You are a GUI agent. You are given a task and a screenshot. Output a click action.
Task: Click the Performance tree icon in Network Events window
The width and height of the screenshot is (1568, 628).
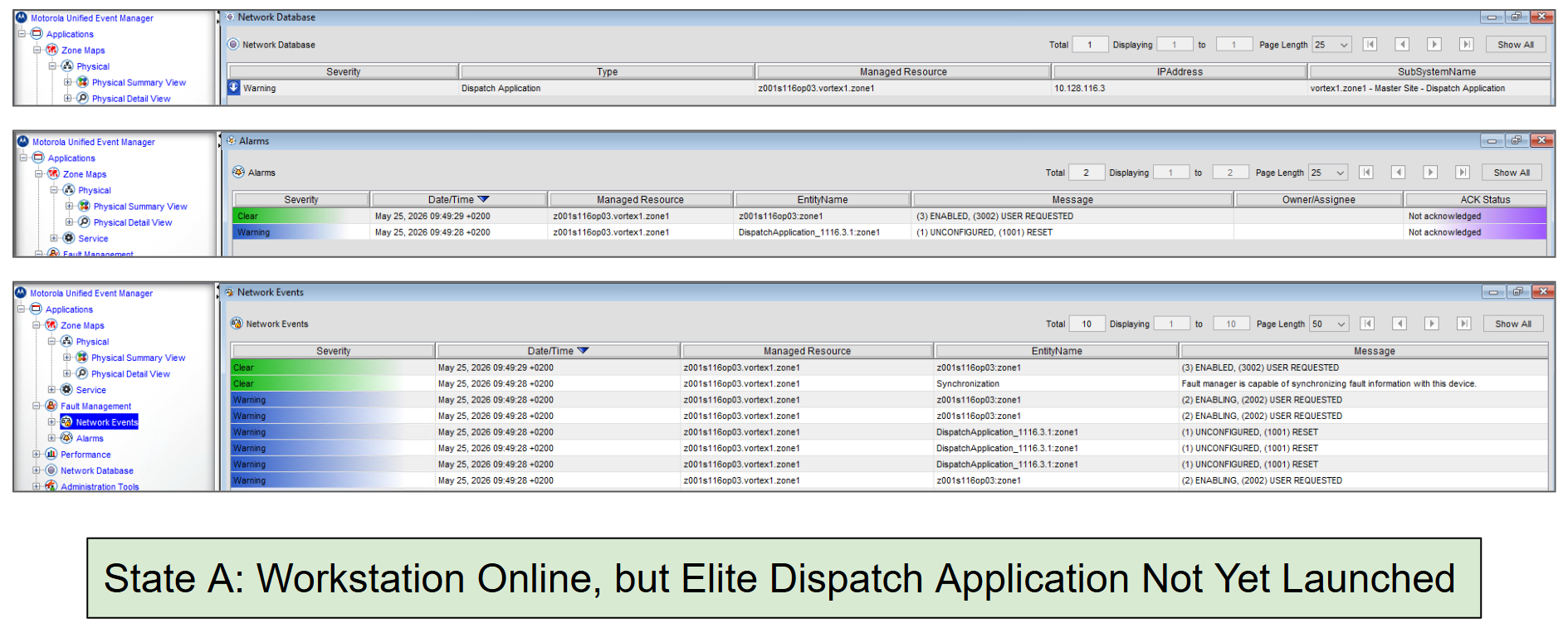click(x=51, y=454)
